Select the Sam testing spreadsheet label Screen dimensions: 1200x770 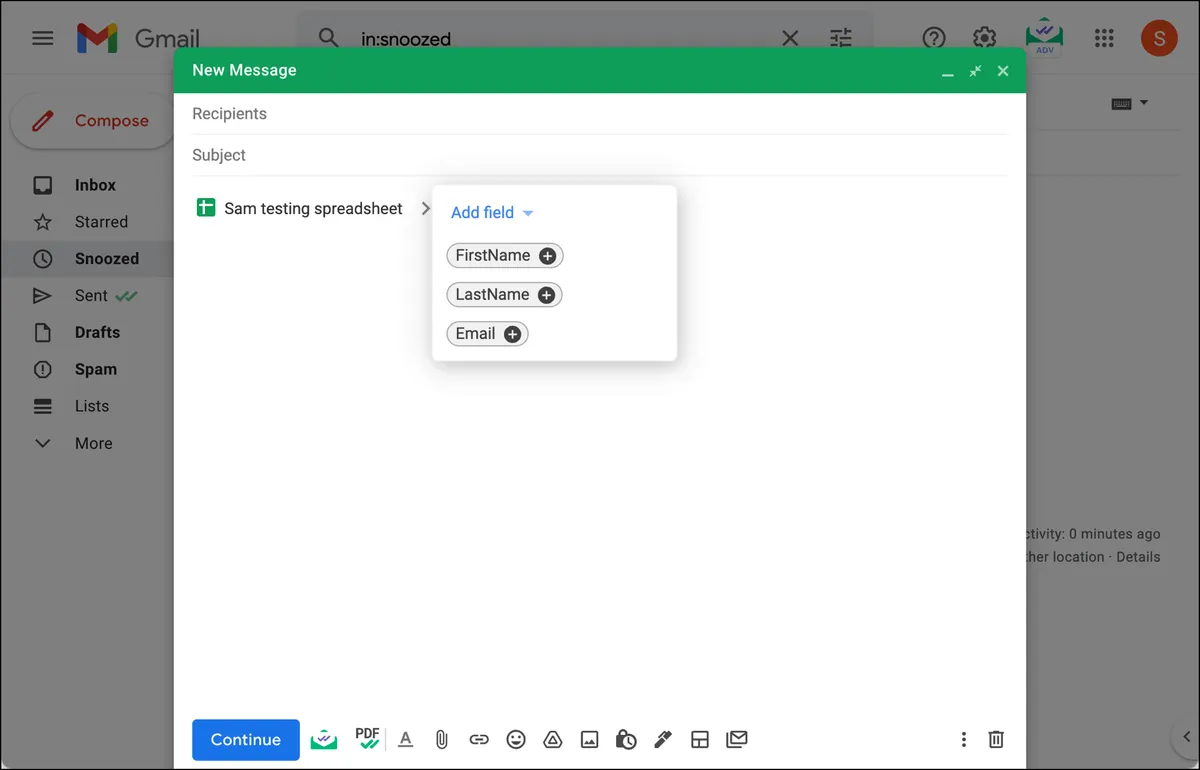tap(313, 209)
